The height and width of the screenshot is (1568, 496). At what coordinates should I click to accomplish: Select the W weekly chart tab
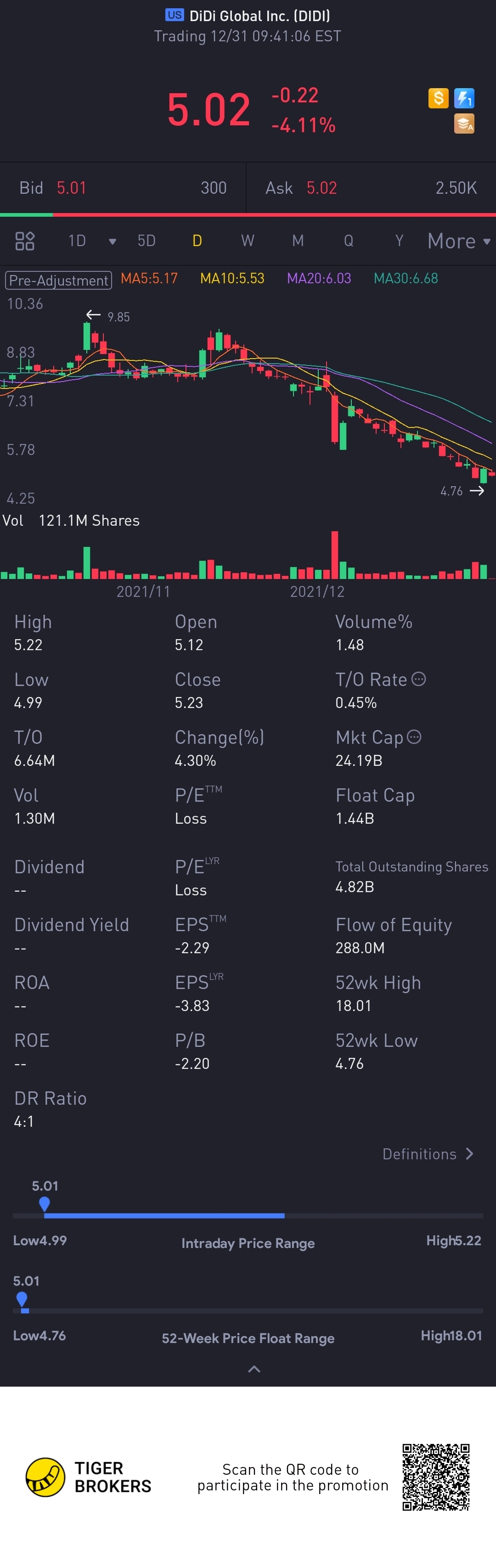(x=247, y=241)
